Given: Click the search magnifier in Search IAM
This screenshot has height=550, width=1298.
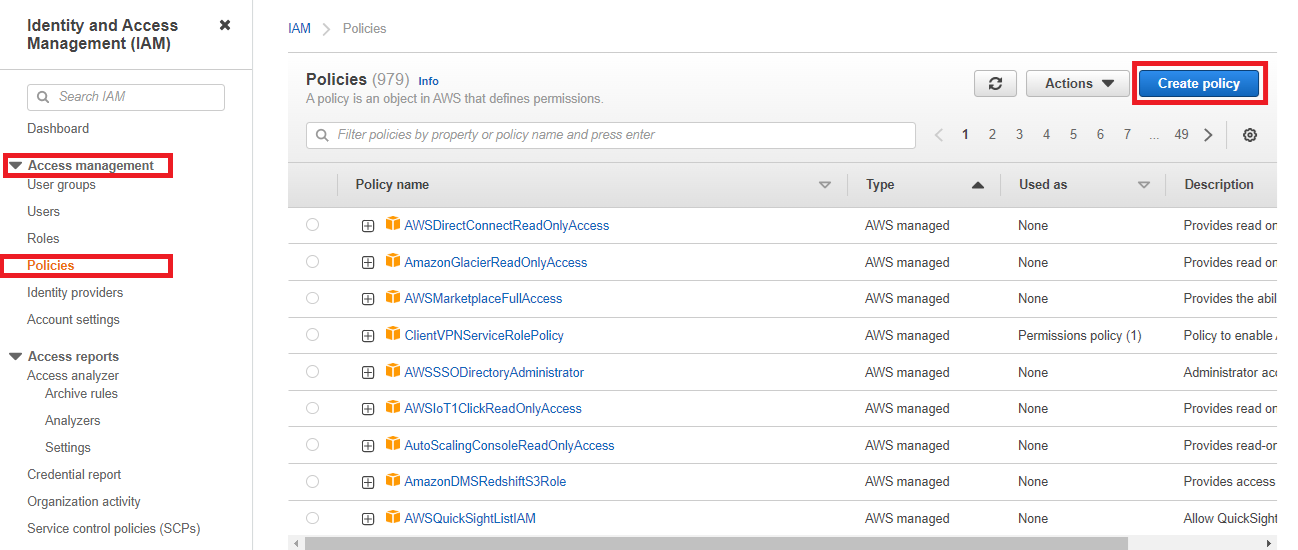Looking at the screenshot, I should 43,97.
